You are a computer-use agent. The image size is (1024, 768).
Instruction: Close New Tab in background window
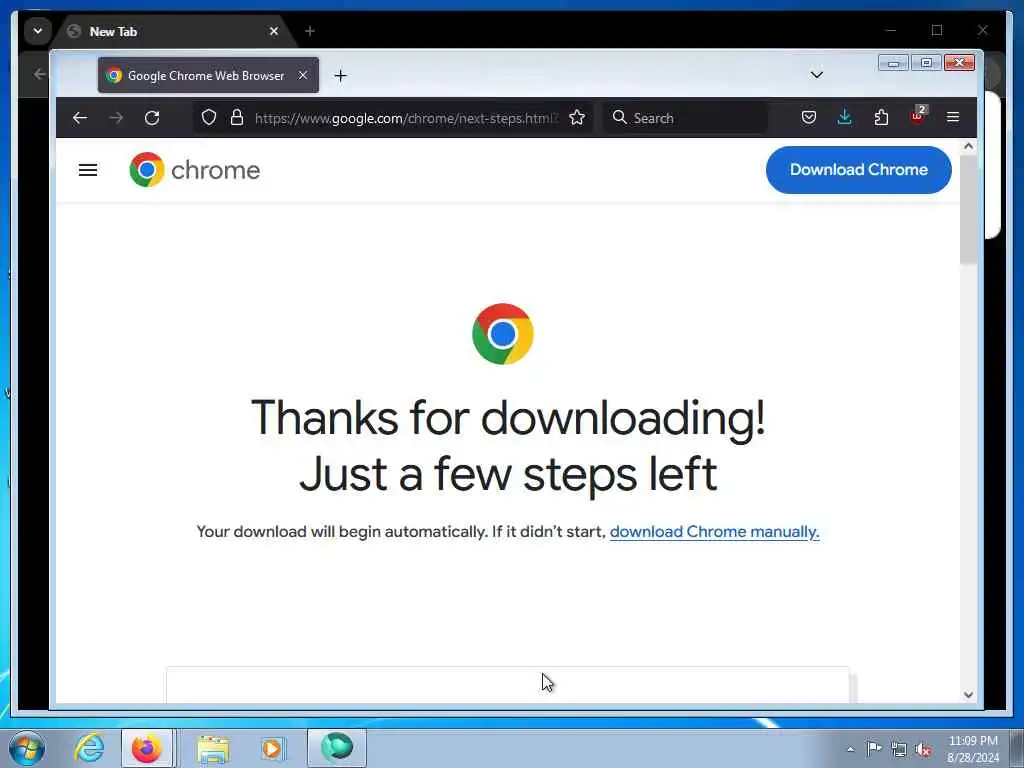(274, 31)
